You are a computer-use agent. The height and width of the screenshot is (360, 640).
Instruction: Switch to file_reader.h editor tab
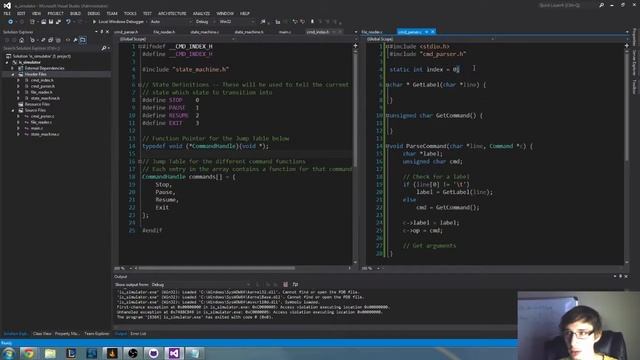(164, 32)
